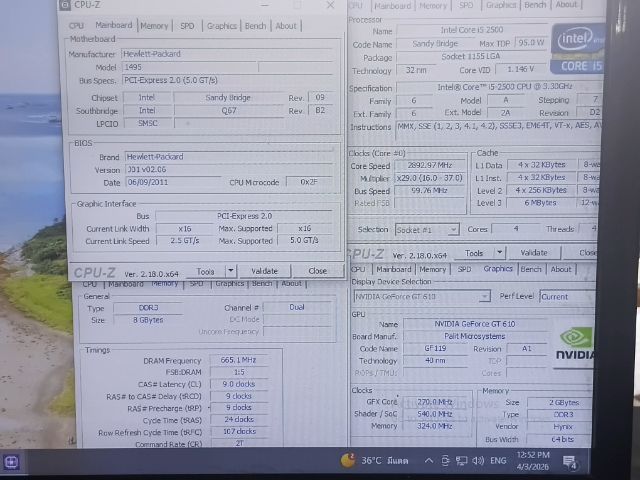Click volume speaker icon in tray
640x480 pixels.
click(x=478, y=461)
